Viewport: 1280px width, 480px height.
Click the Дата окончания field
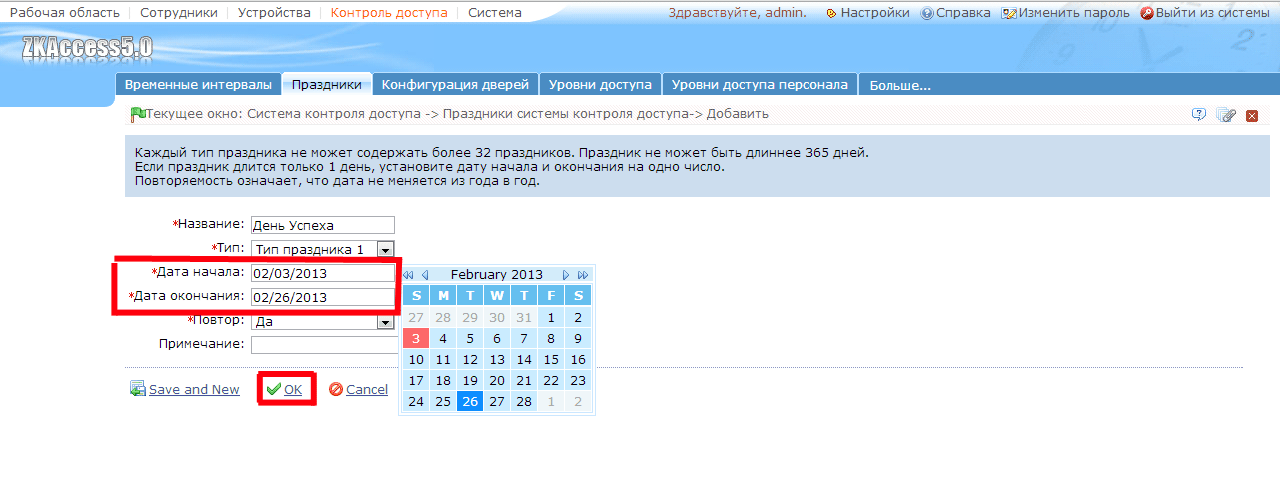click(x=323, y=297)
